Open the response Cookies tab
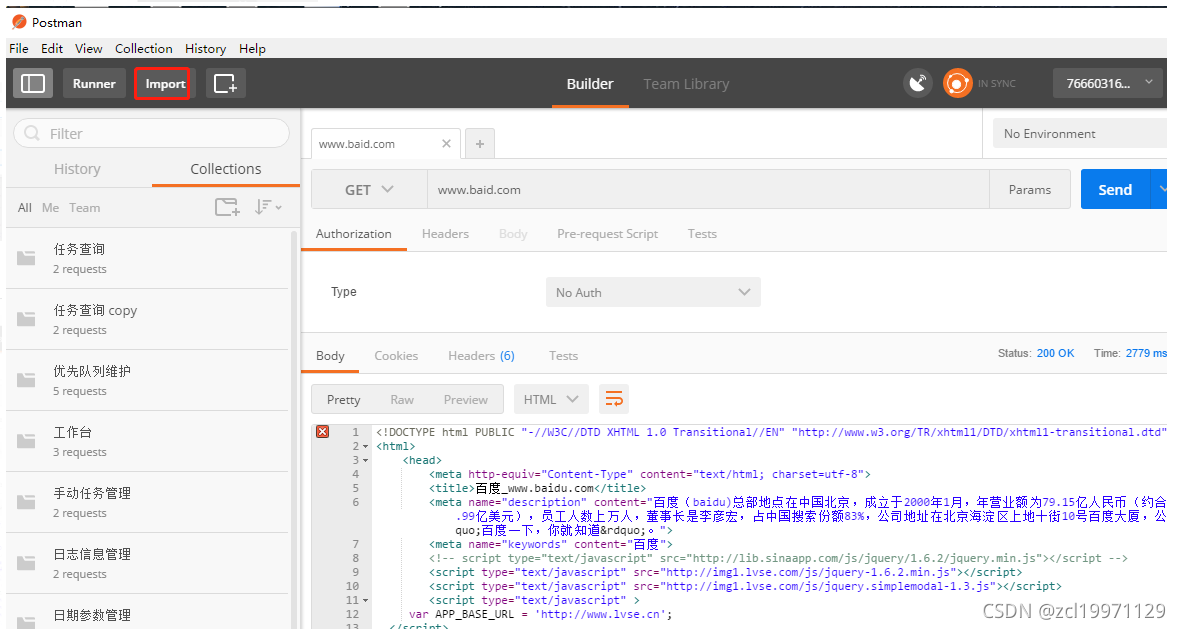Screen dimensions: 1181x629 point(396,356)
